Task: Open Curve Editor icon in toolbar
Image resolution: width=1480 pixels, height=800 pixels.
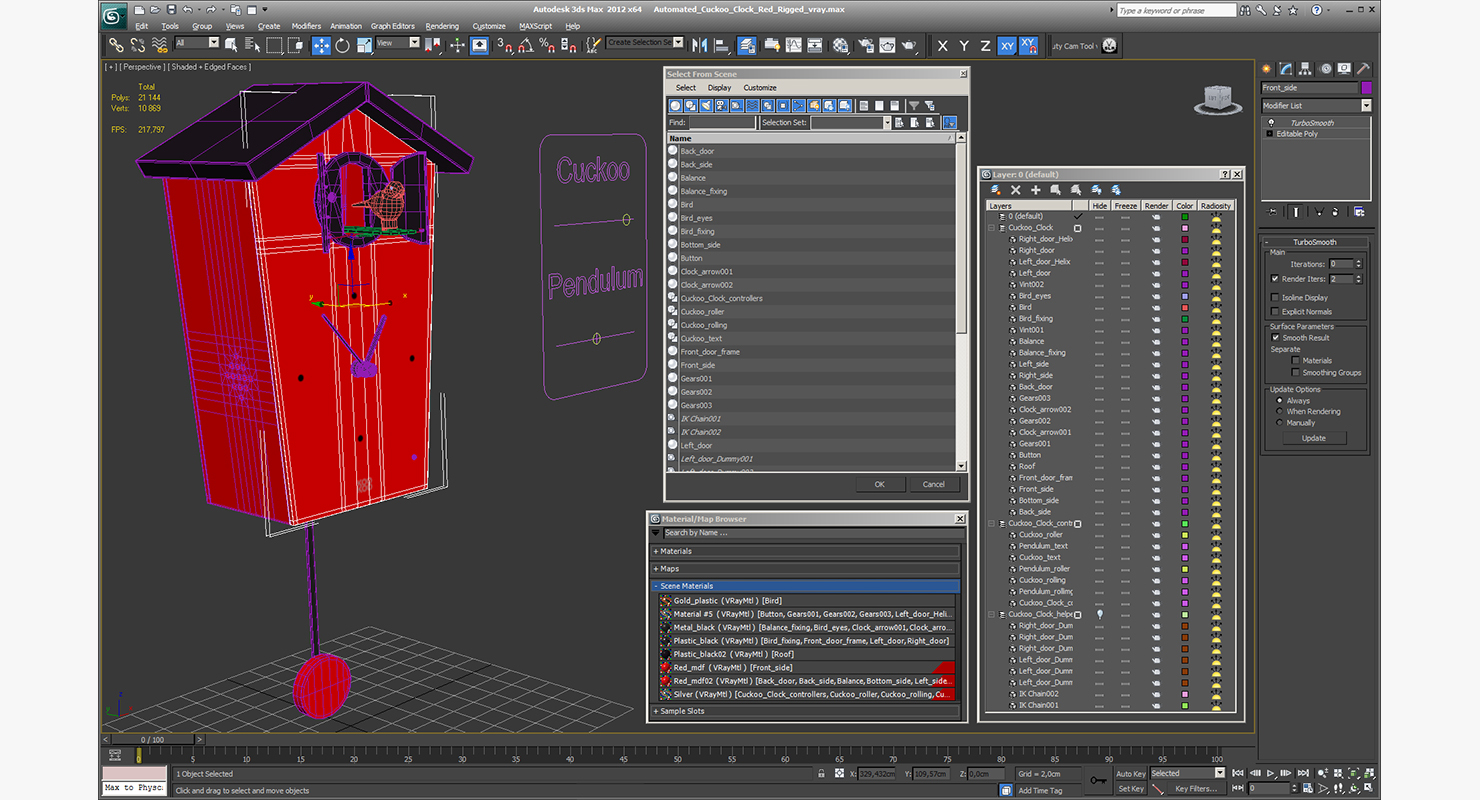Action: click(793, 45)
